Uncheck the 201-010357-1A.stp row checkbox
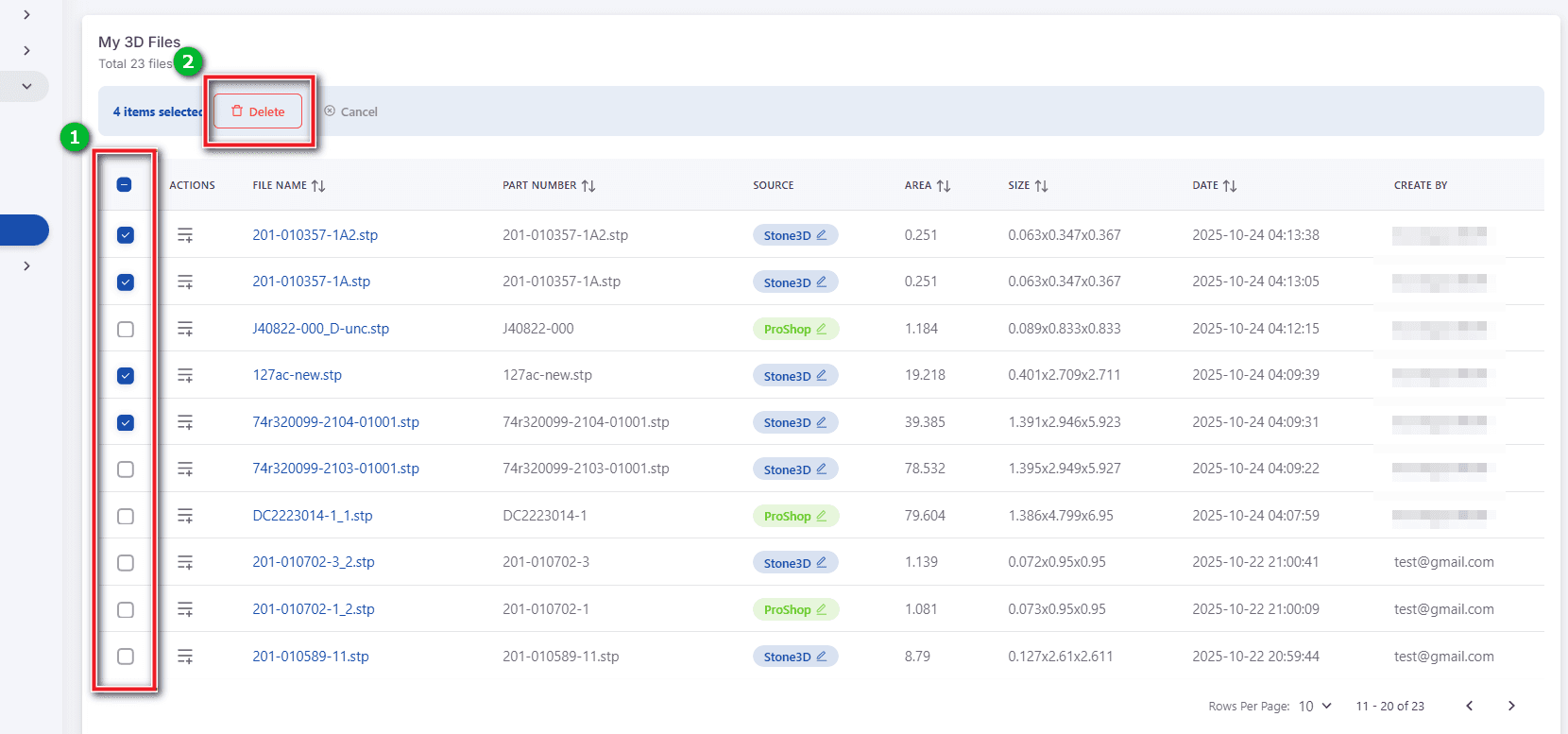This screenshot has height=734, width=1568. coord(126,282)
